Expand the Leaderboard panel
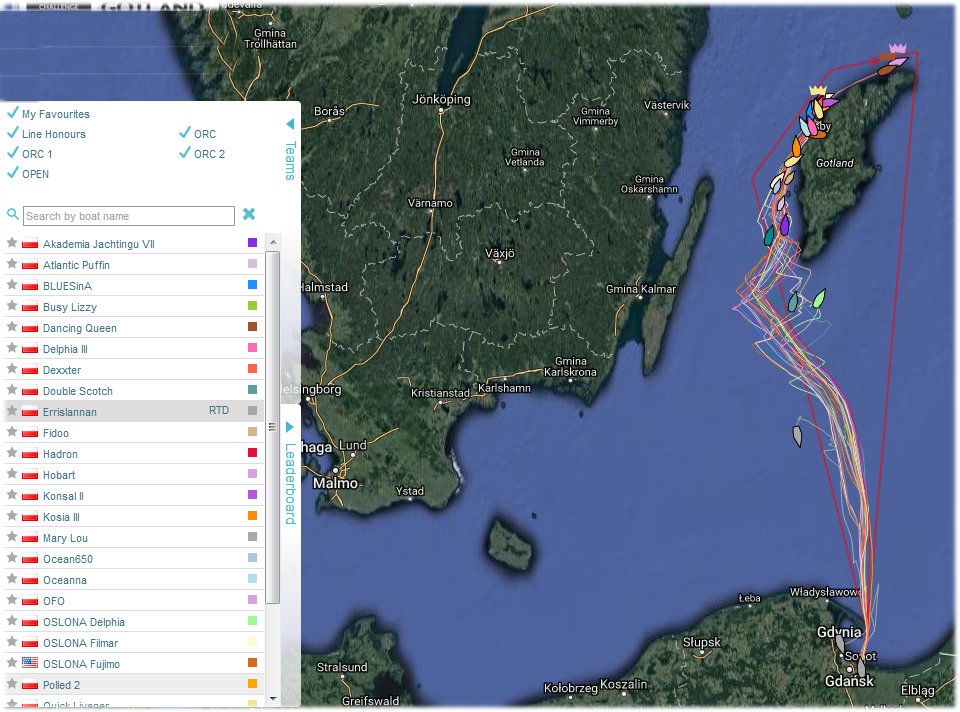The image size is (960, 712). (x=290, y=427)
